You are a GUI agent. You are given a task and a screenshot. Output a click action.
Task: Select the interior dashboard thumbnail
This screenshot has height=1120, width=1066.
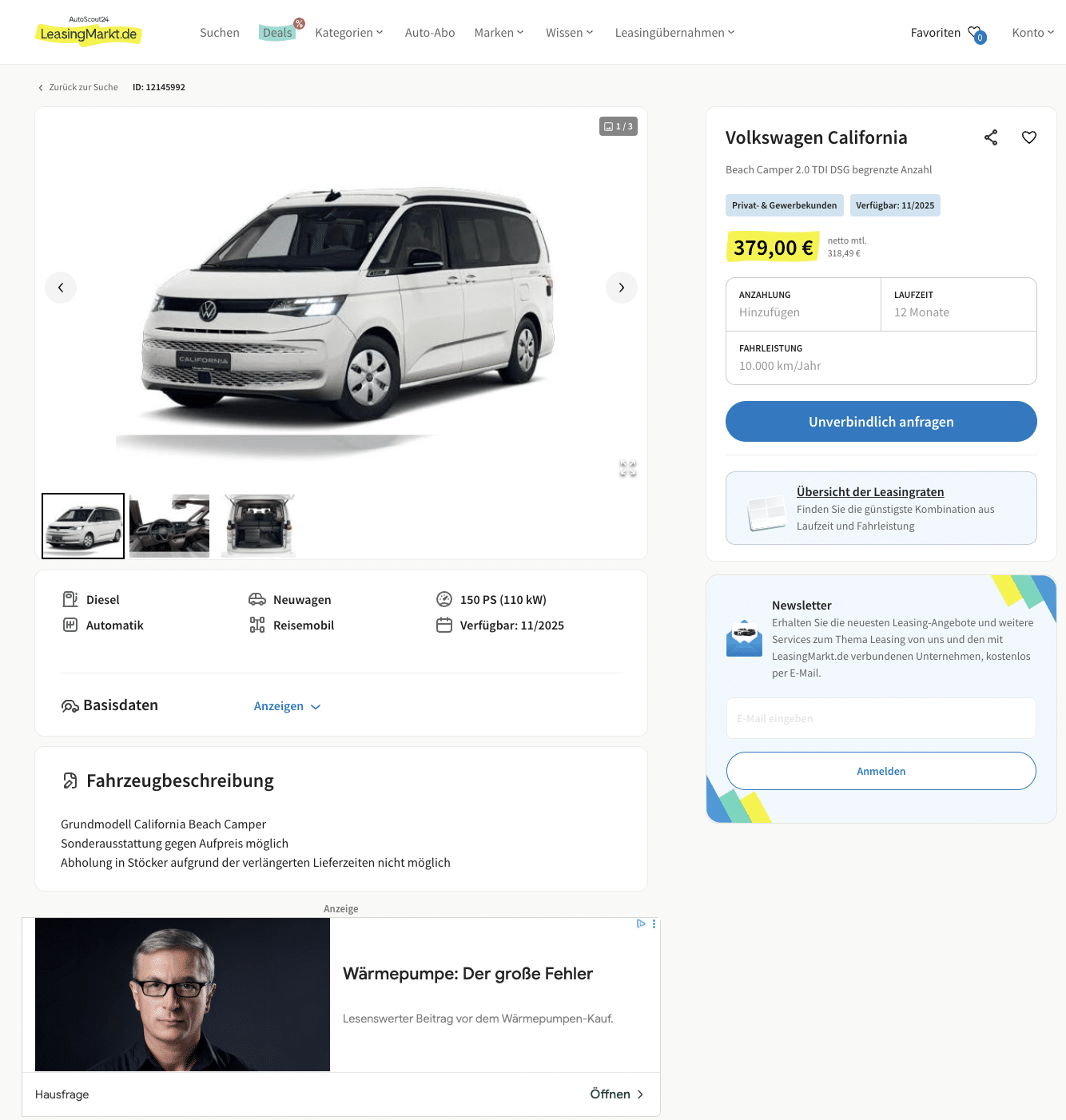click(x=169, y=526)
